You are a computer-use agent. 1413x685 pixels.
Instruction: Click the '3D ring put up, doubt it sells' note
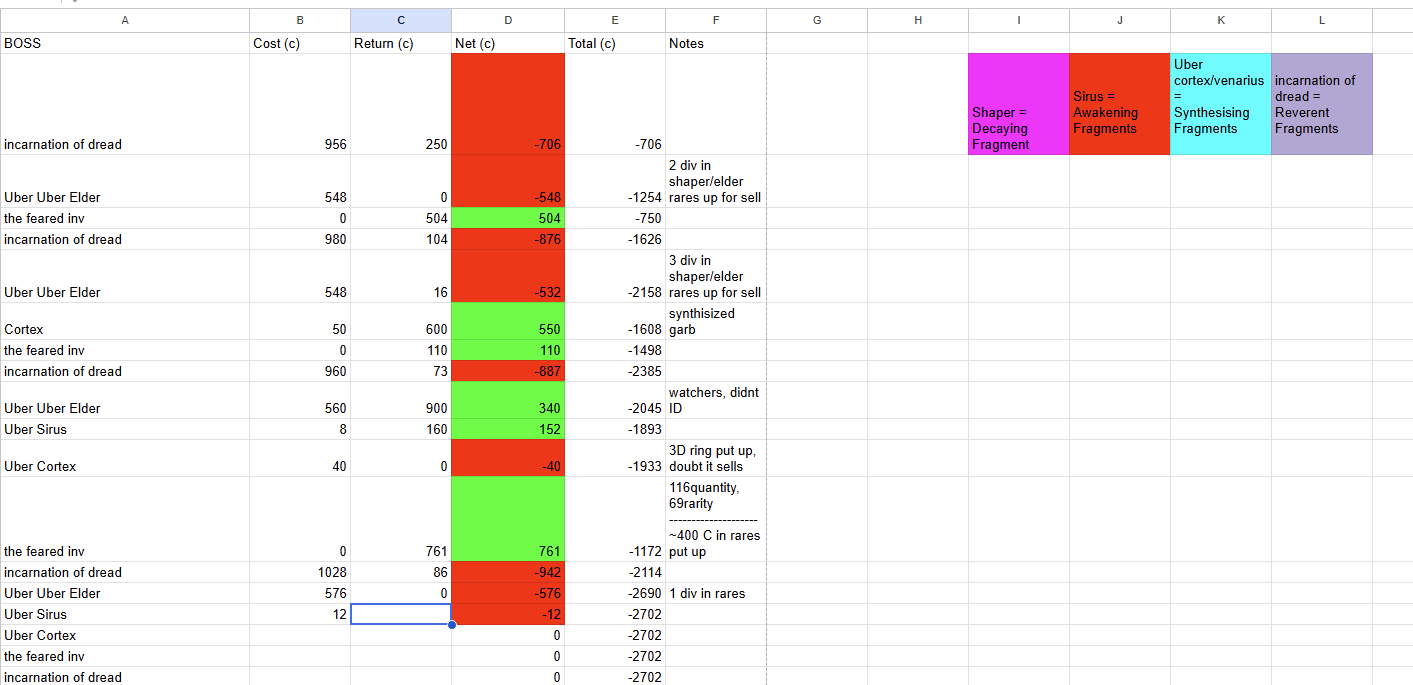pyautogui.click(x=716, y=458)
